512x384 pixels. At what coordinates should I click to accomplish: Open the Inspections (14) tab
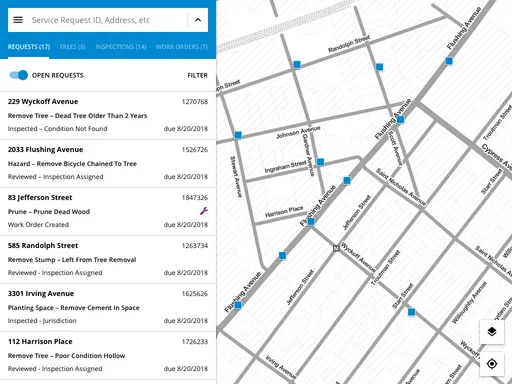pyautogui.click(x=121, y=47)
